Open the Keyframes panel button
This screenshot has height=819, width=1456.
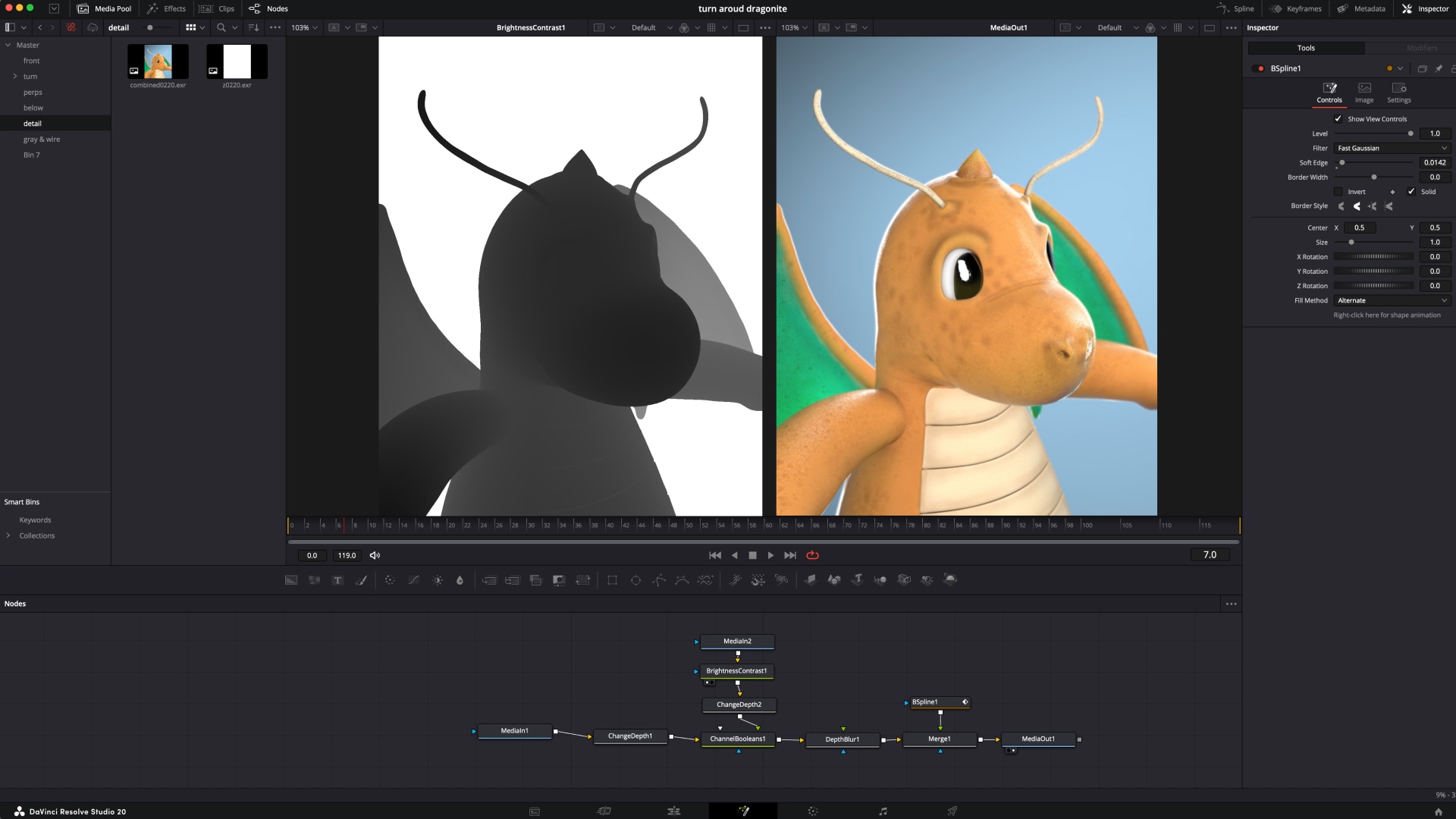tap(1296, 8)
